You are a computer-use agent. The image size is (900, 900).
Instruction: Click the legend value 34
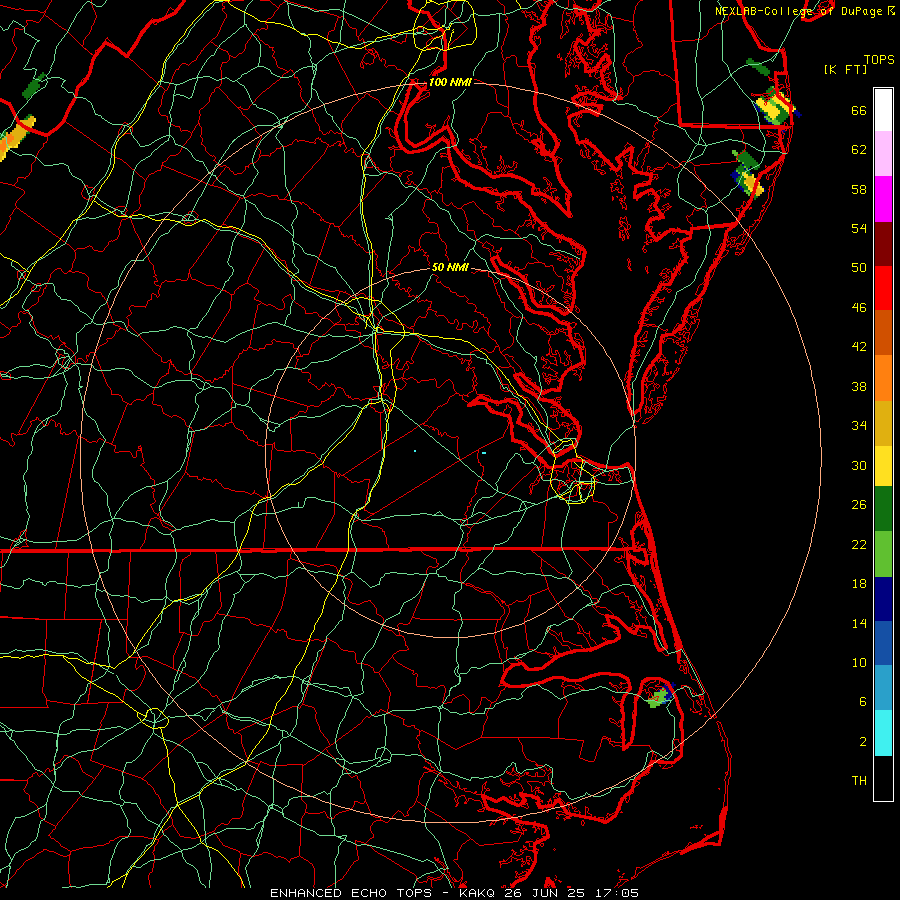859,426
